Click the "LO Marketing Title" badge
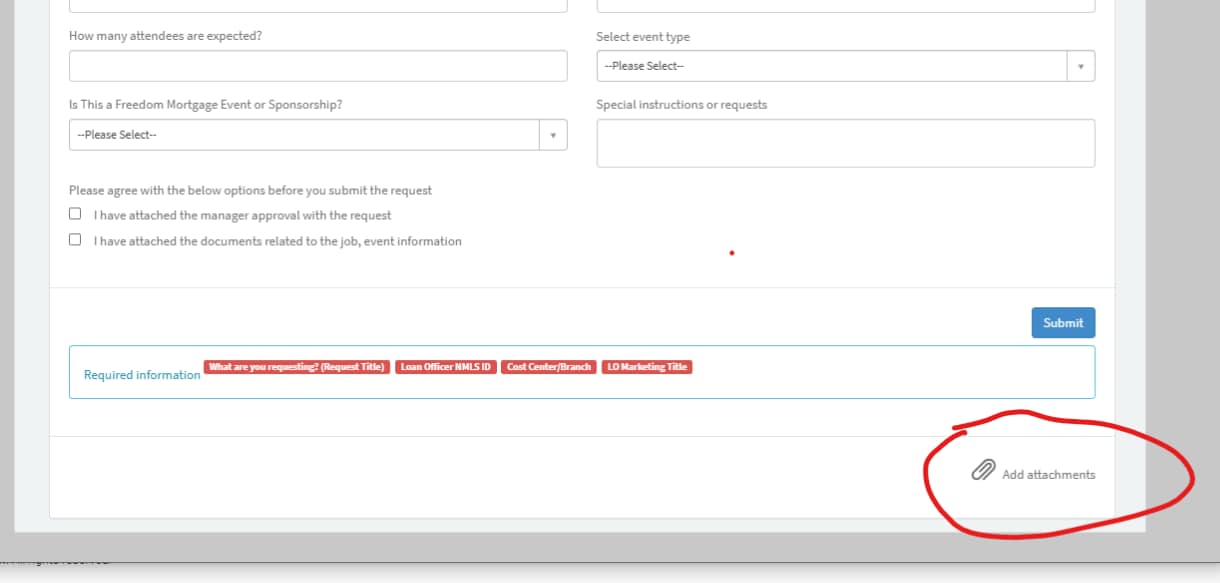Image resolution: width=1220 pixels, height=583 pixels. pos(646,366)
